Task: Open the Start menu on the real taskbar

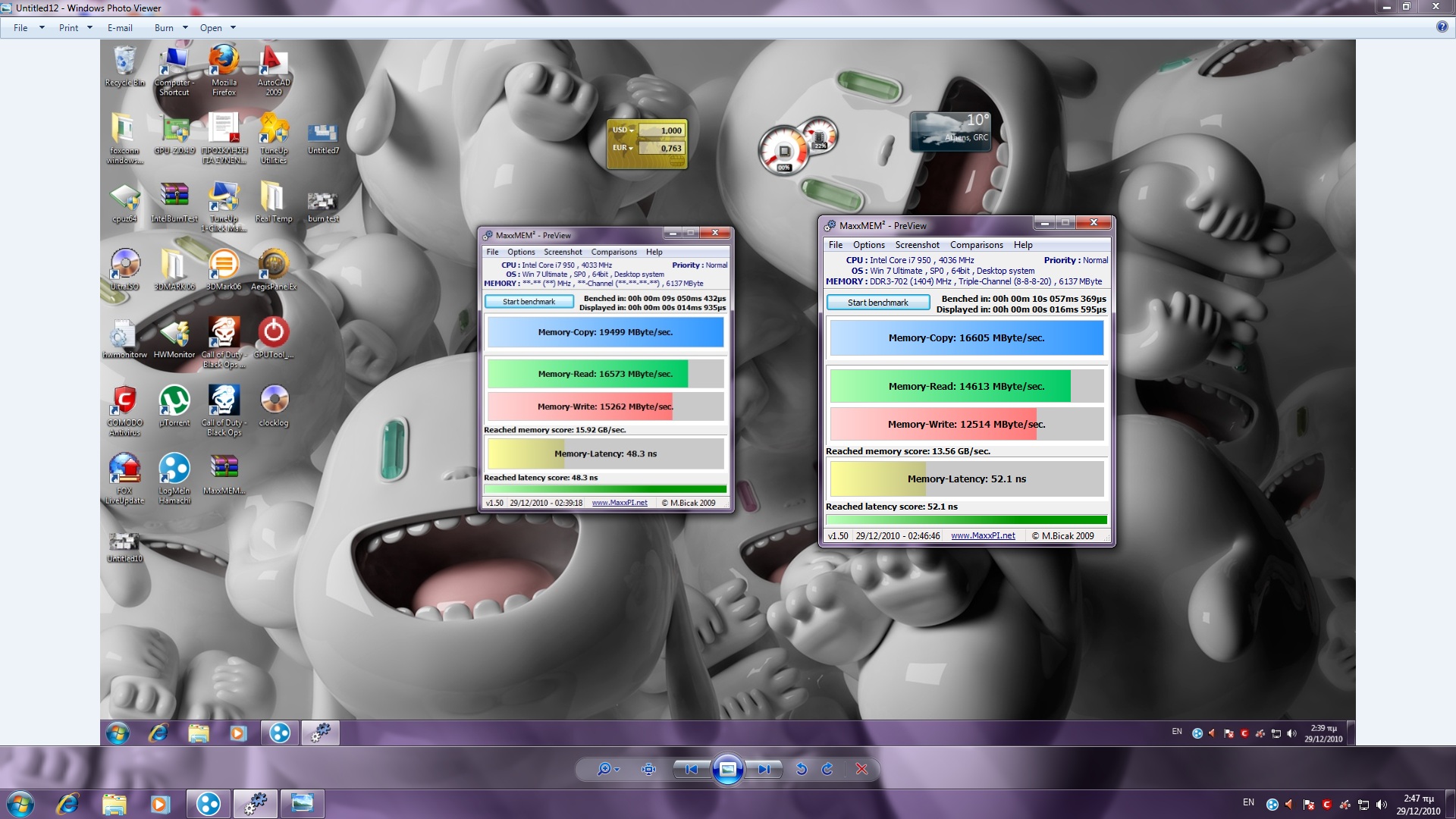Action: [x=20, y=804]
